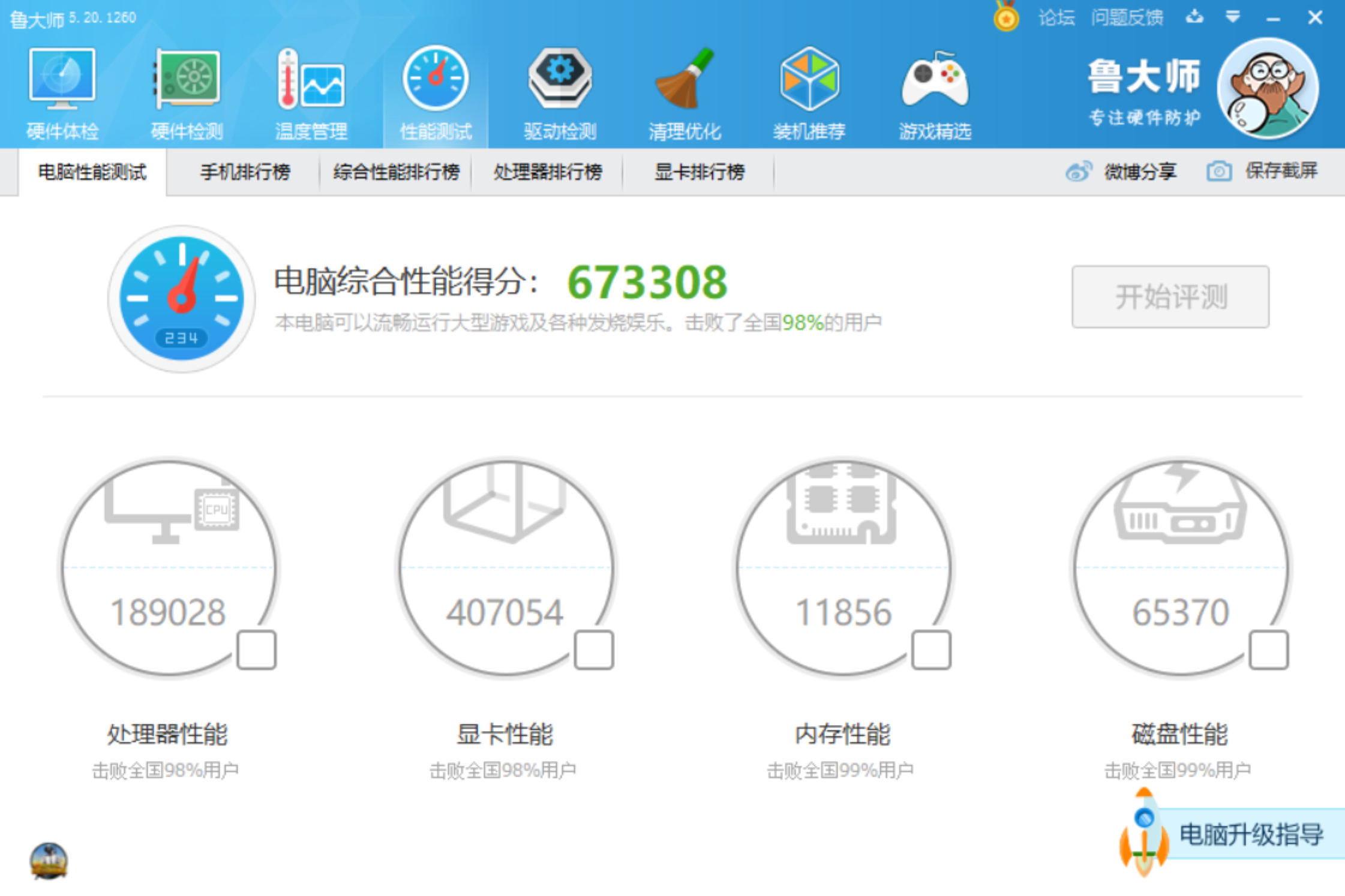The image size is (1345, 896).
Task: Toggle checkbox for 磁盘性能 test
Action: click(x=1269, y=650)
